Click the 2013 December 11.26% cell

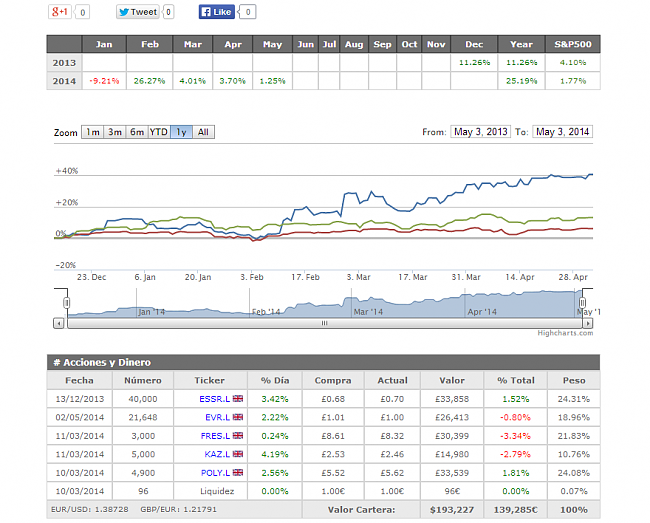pyautogui.click(x=474, y=63)
